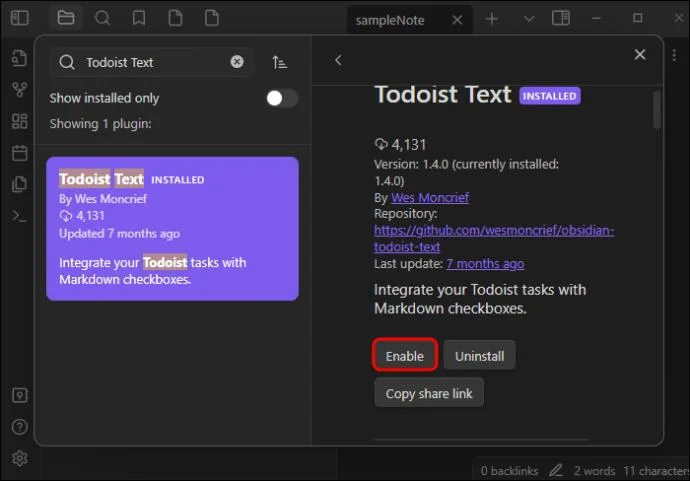Image resolution: width=690 pixels, height=481 pixels.
Task: Go back with the left arrow
Action: coord(338,60)
